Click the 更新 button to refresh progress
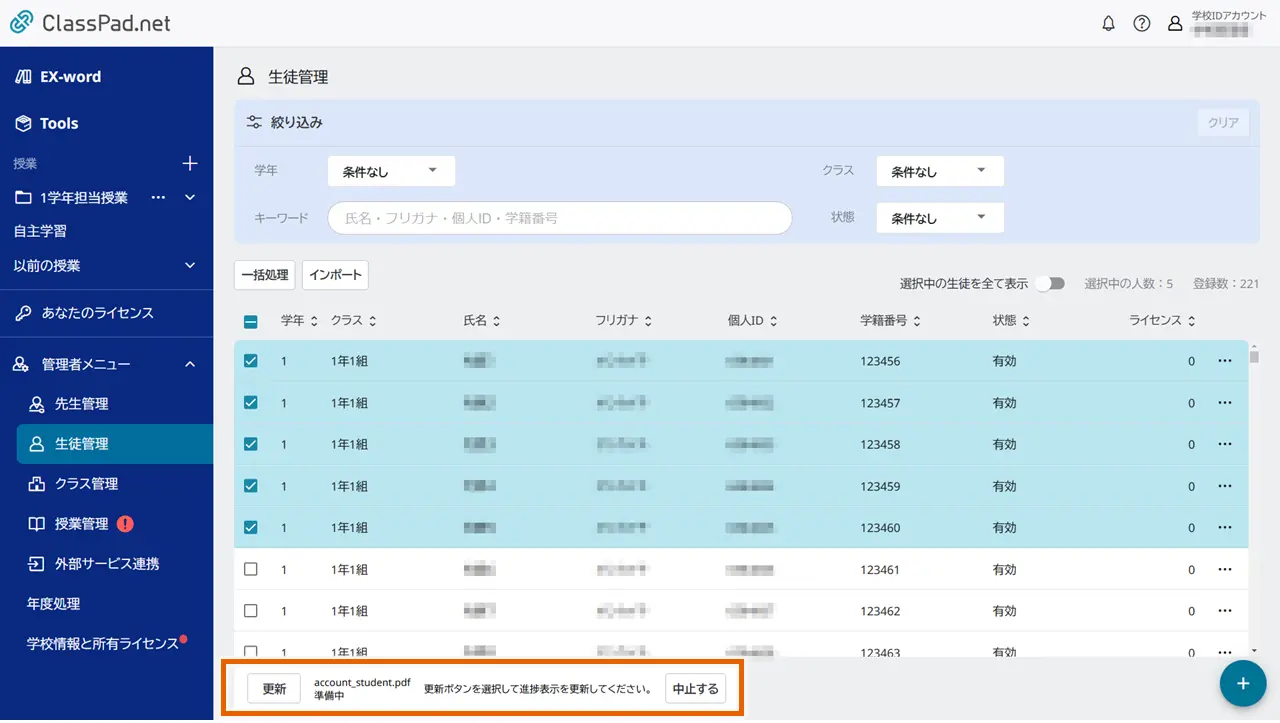This screenshot has width=1280, height=723. [274, 688]
